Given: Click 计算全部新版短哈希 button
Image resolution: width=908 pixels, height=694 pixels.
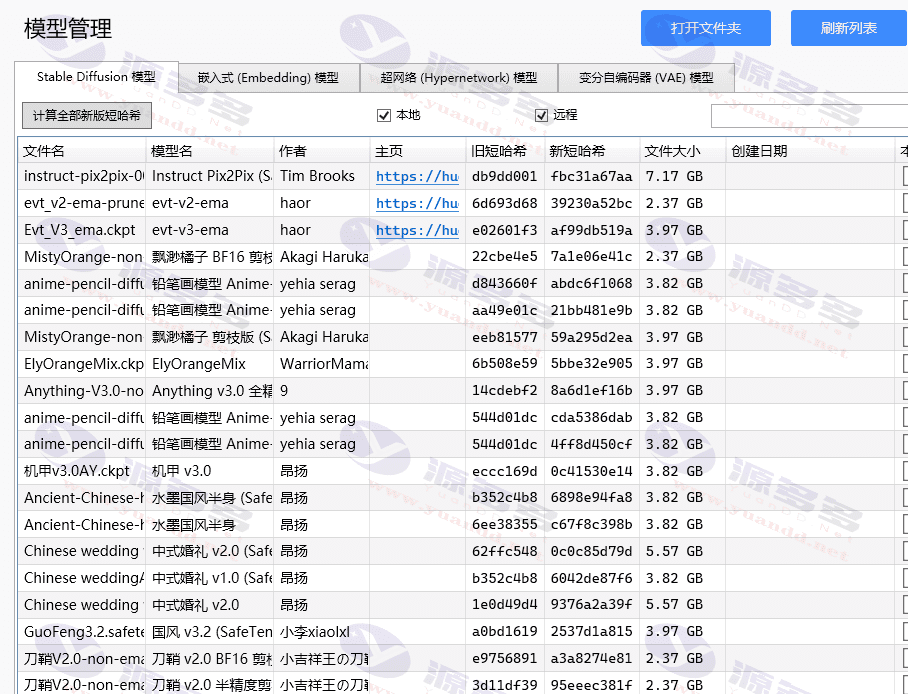Looking at the screenshot, I should tap(87, 115).
